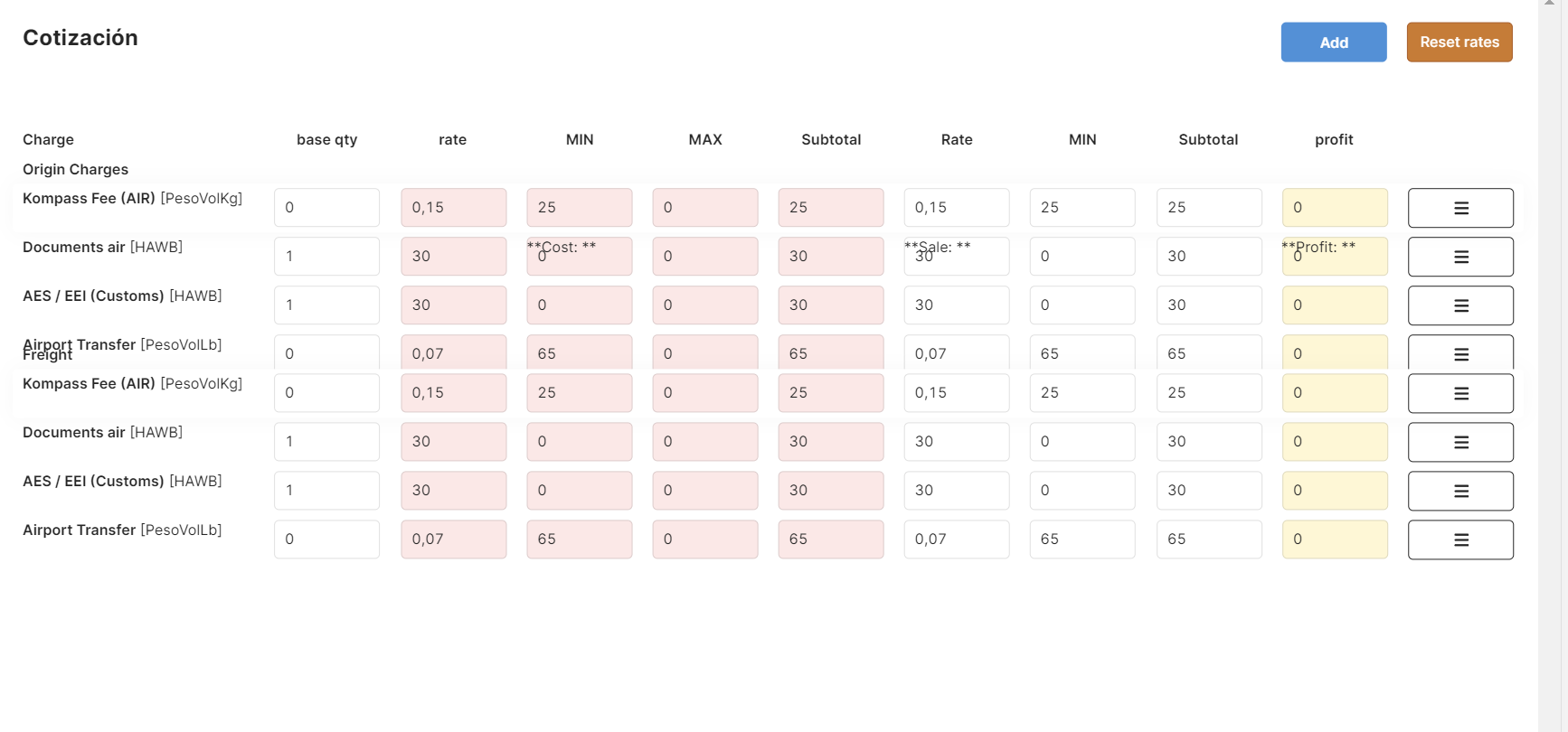Open hamburger menu for first Documents air row

1459,257
